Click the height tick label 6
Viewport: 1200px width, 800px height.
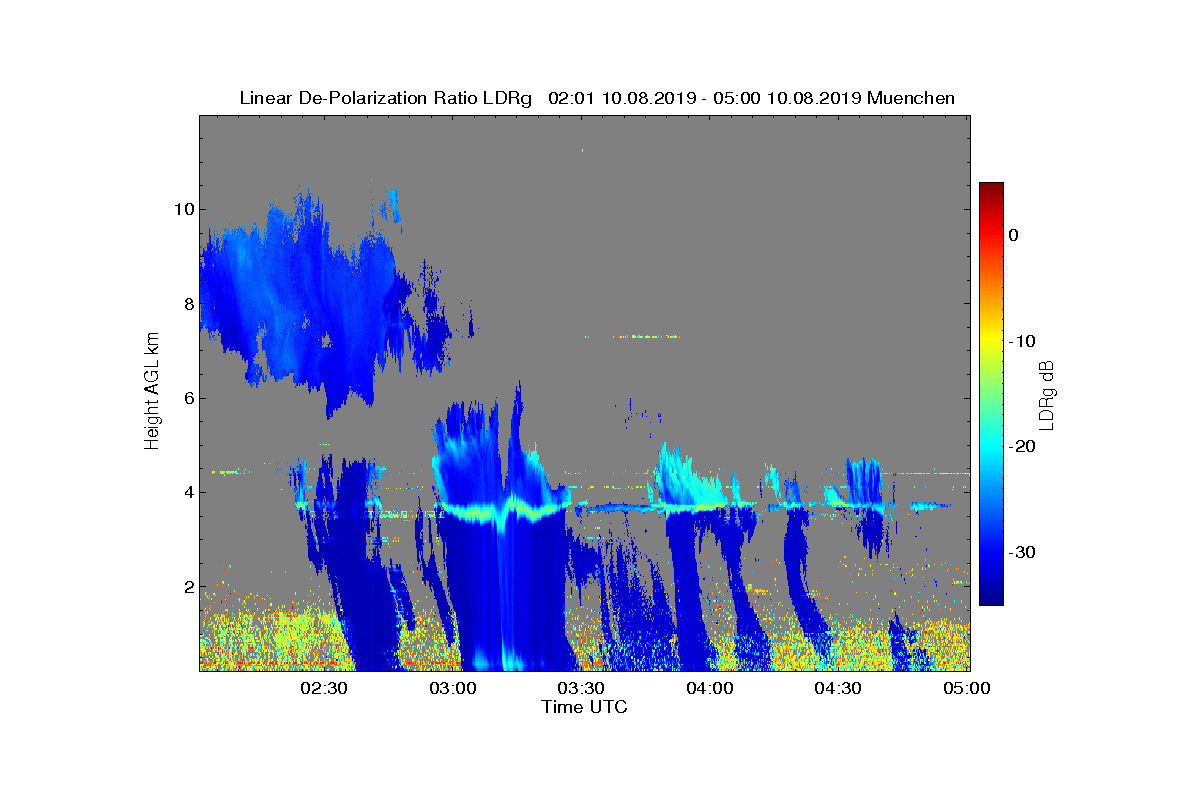click(188, 398)
